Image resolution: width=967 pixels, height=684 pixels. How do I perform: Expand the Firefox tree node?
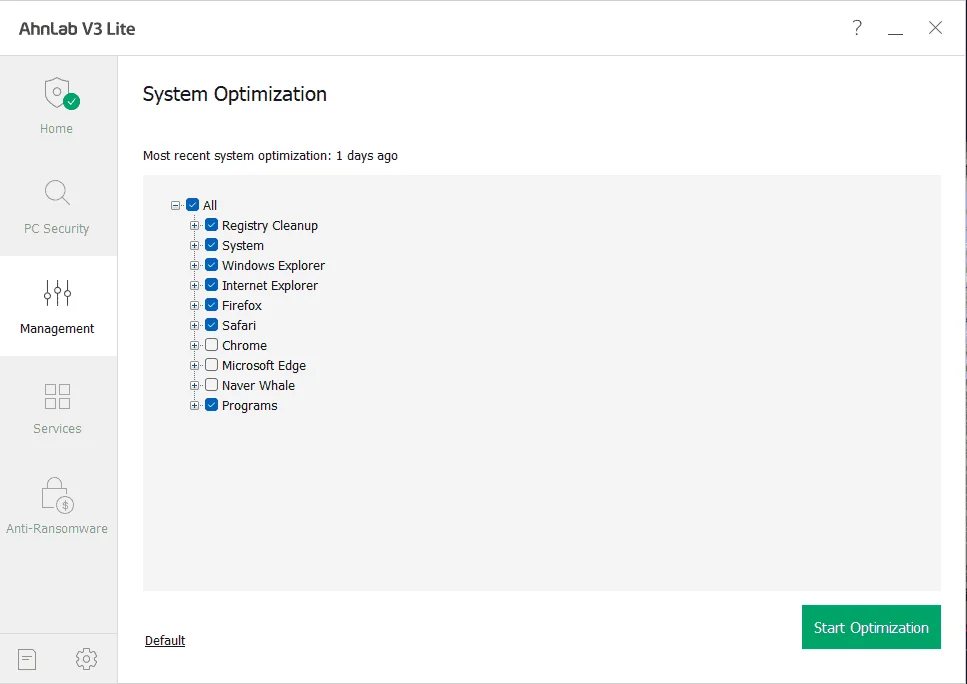click(194, 305)
